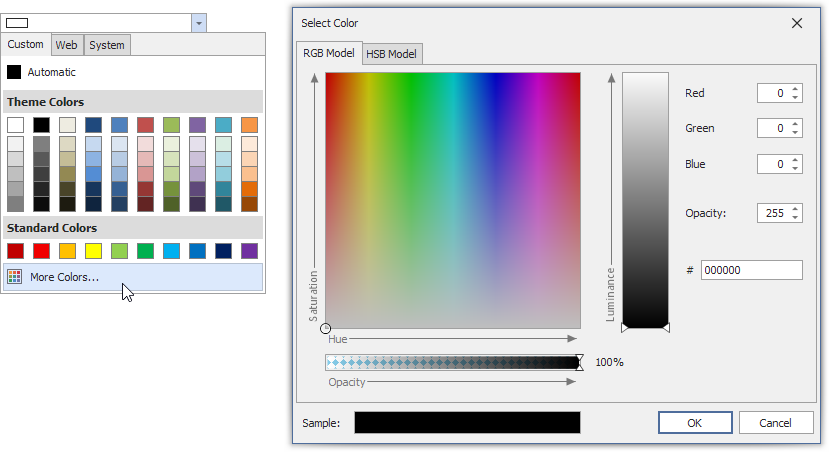Select the Custom tab

pos(25,44)
